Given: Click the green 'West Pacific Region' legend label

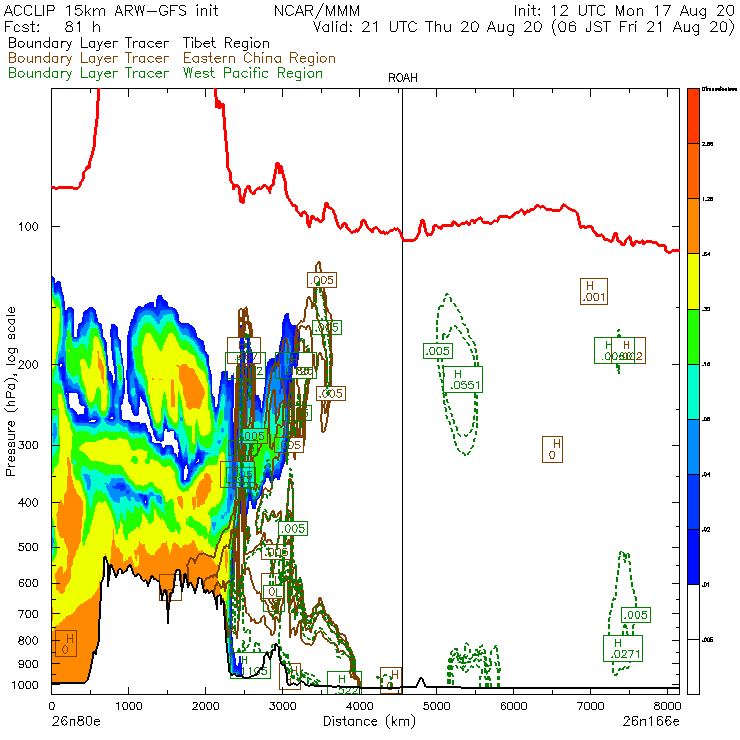Looking at the screenshot, I should [252, 73].
